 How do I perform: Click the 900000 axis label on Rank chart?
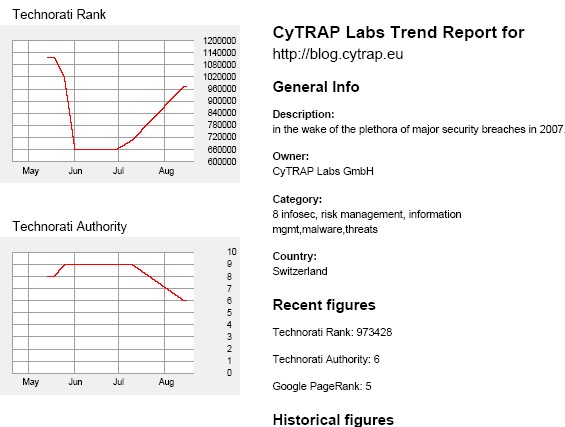[222, 101]
